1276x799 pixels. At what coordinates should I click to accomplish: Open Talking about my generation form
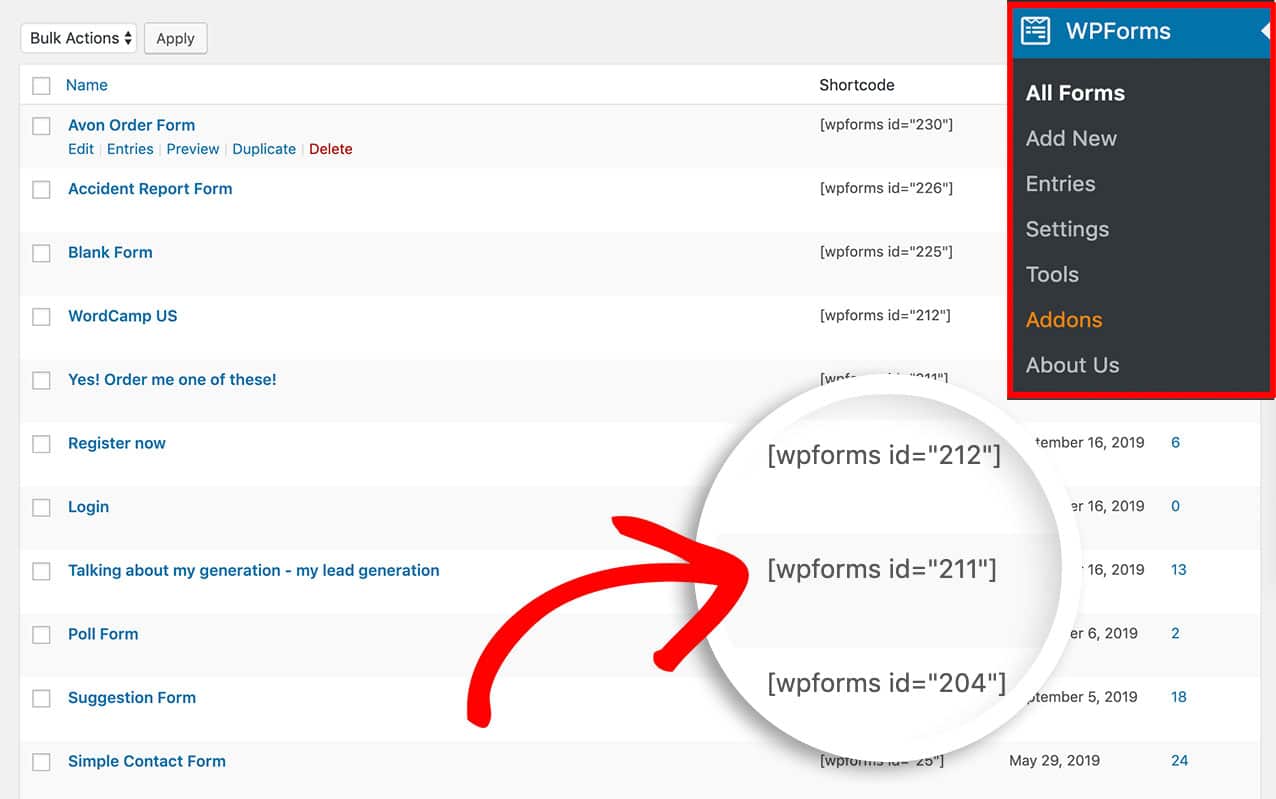click(x=254, y=570)
